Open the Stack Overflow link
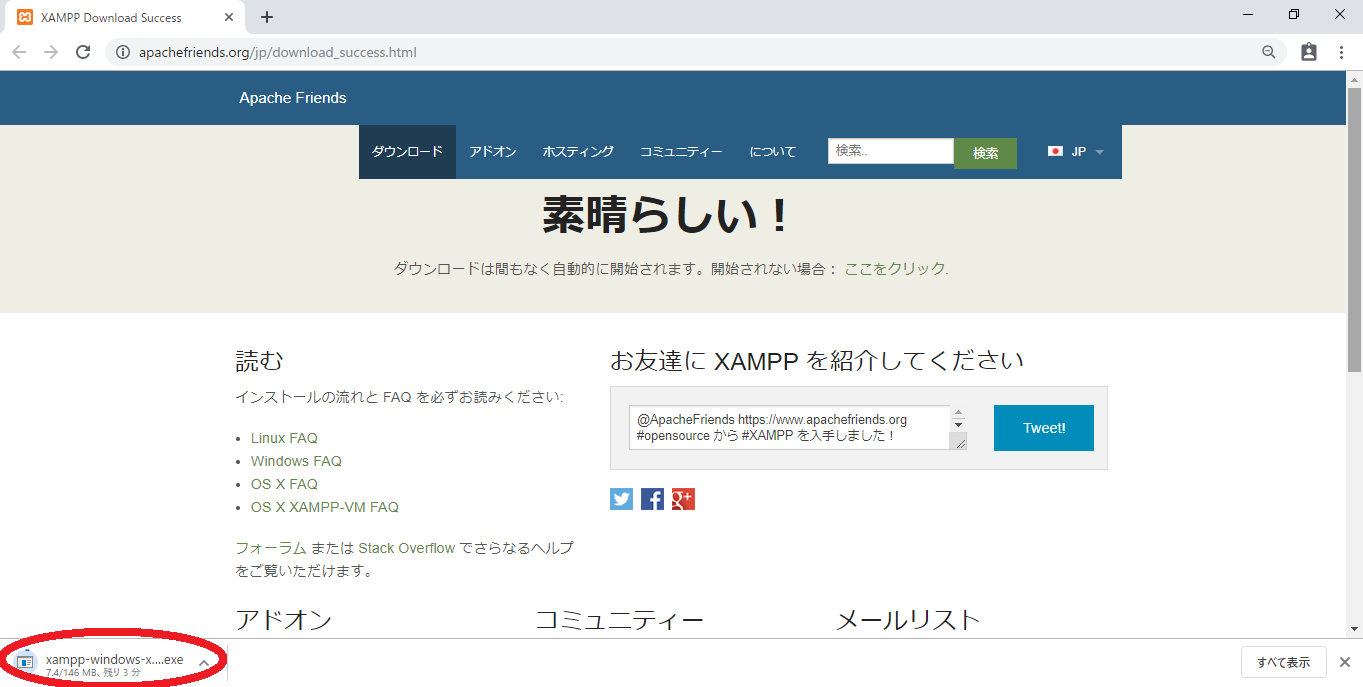 tap(407, 548)
